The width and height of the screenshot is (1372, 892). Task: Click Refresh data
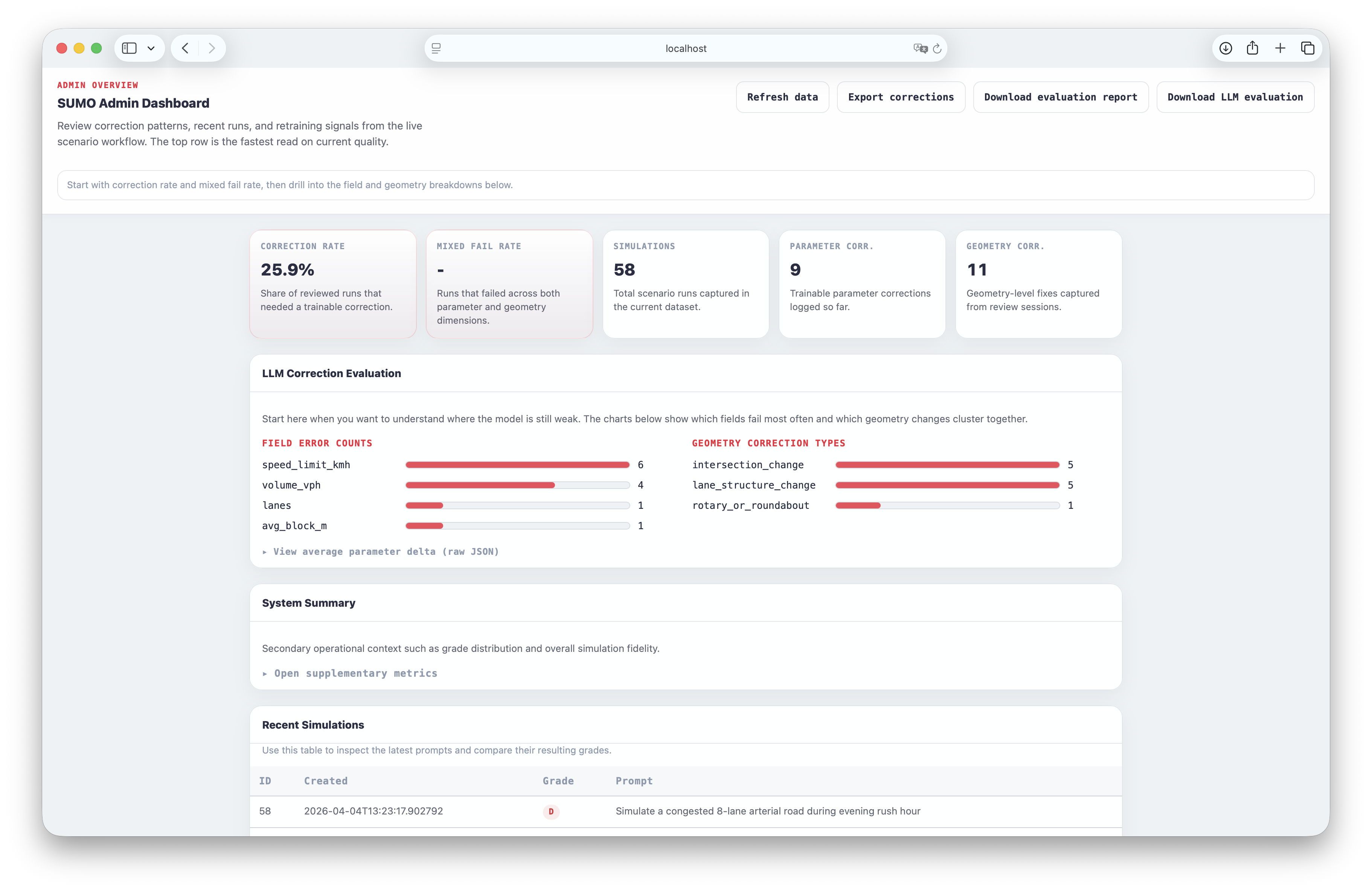pyautogui.click(x=782, y=97)
